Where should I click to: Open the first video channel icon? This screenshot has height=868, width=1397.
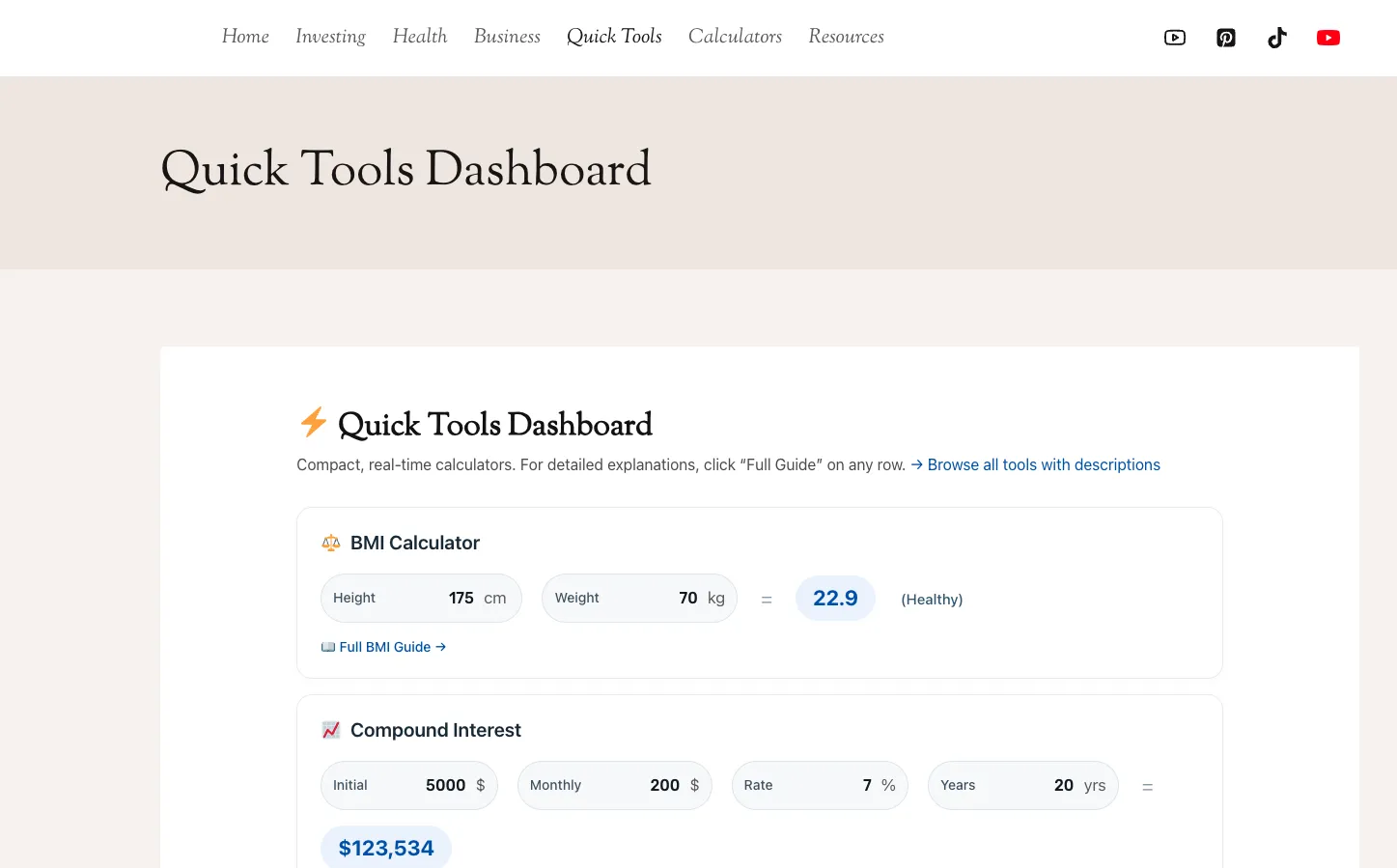1175,38
